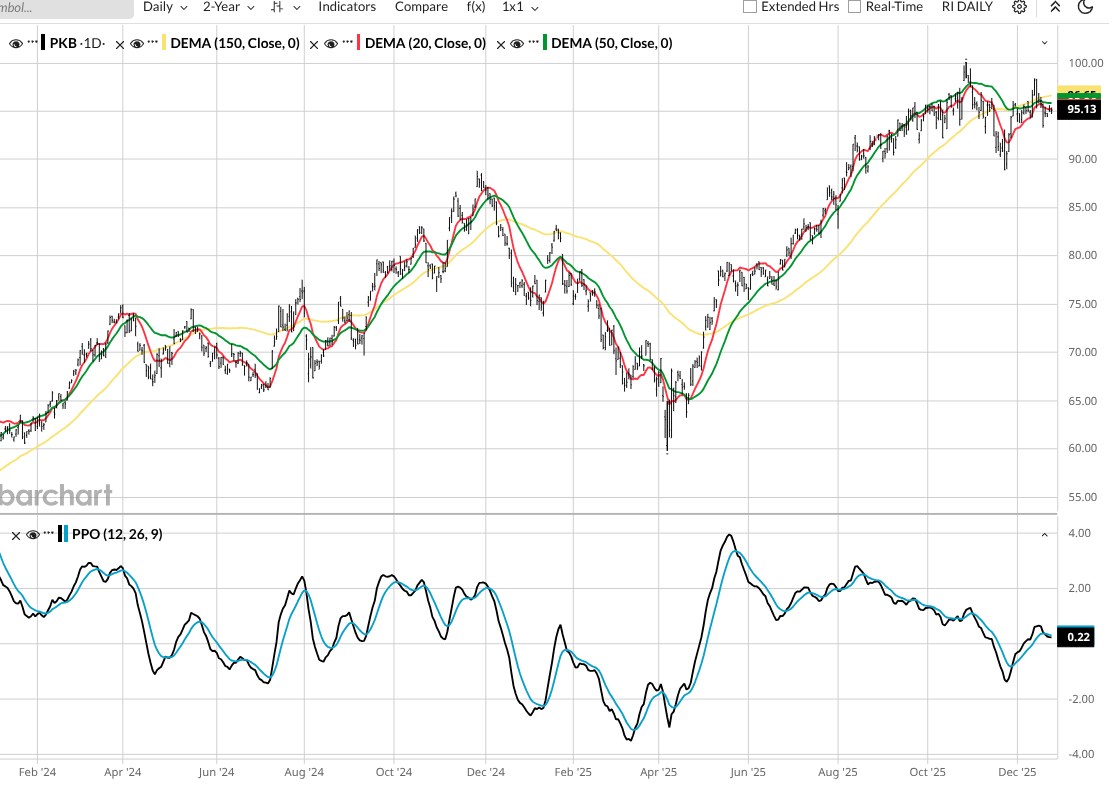Open the Indicators menu
This screenshot has width=1120, height=786.
pos(347,7)
